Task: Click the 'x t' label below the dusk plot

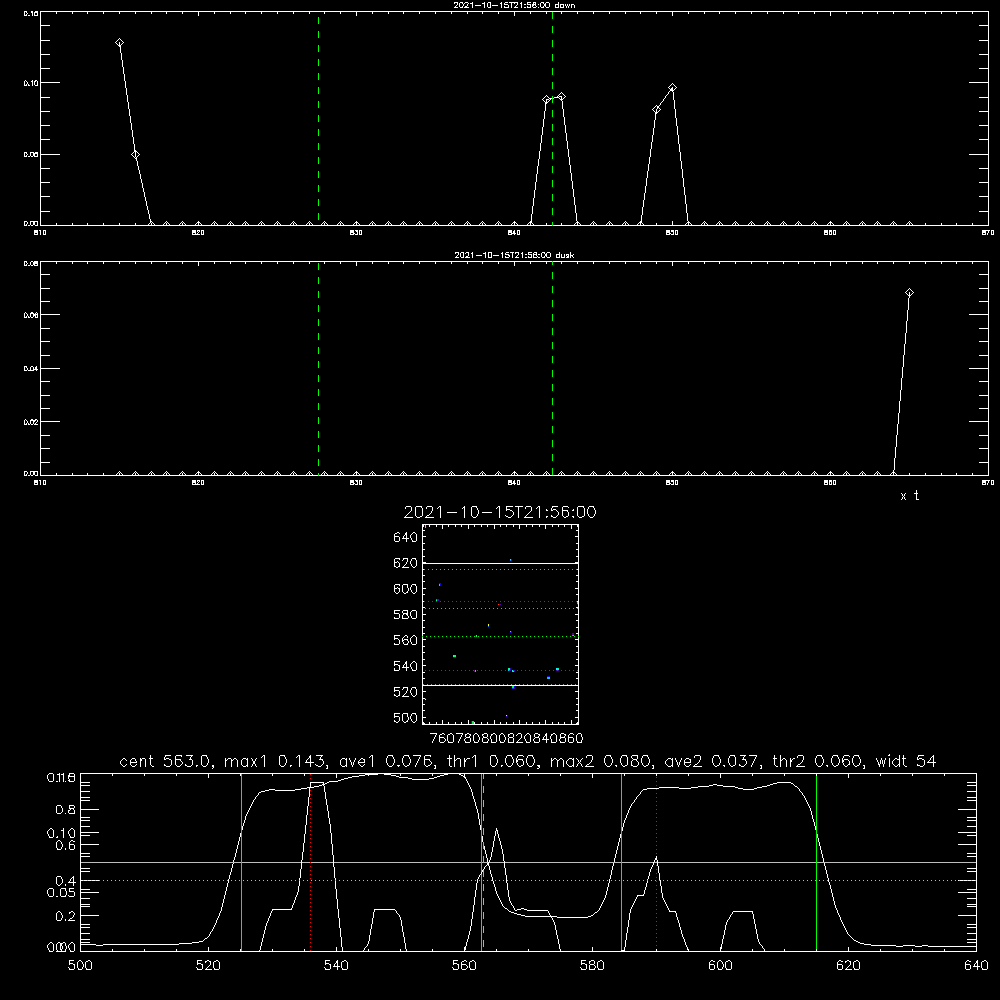Action: coord(909,496)
